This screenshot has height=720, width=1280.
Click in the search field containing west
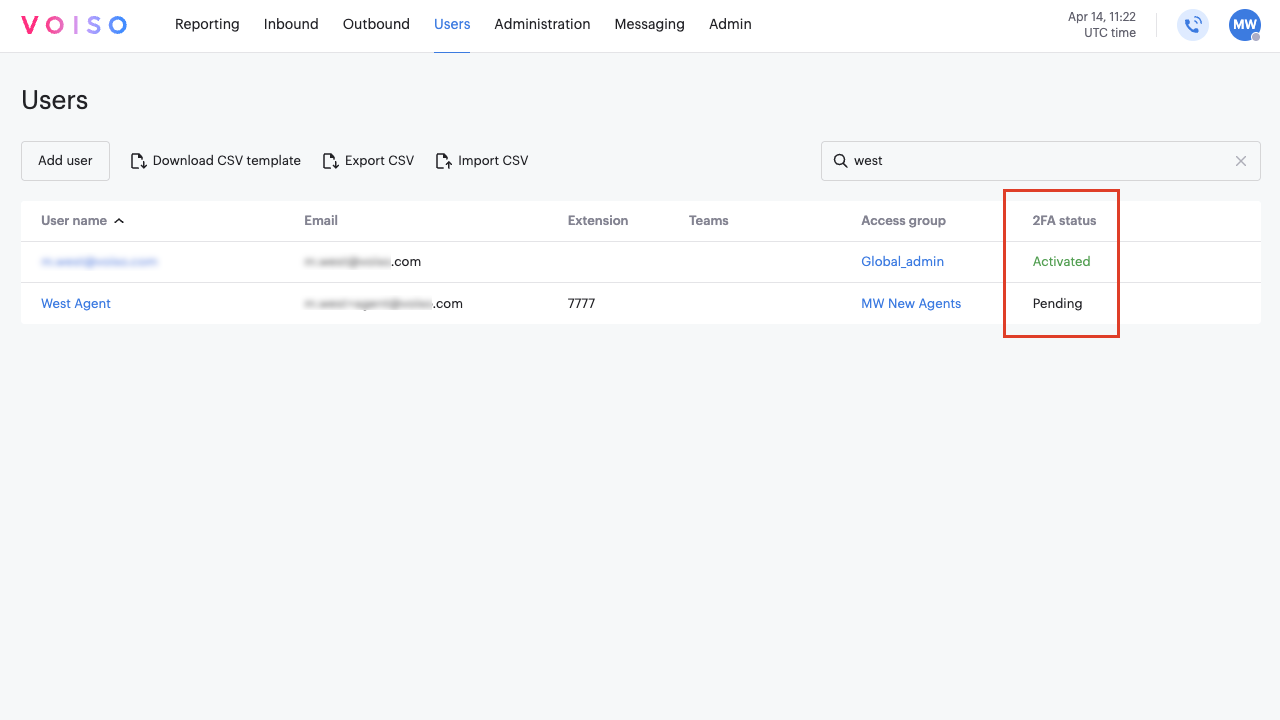1040,161
